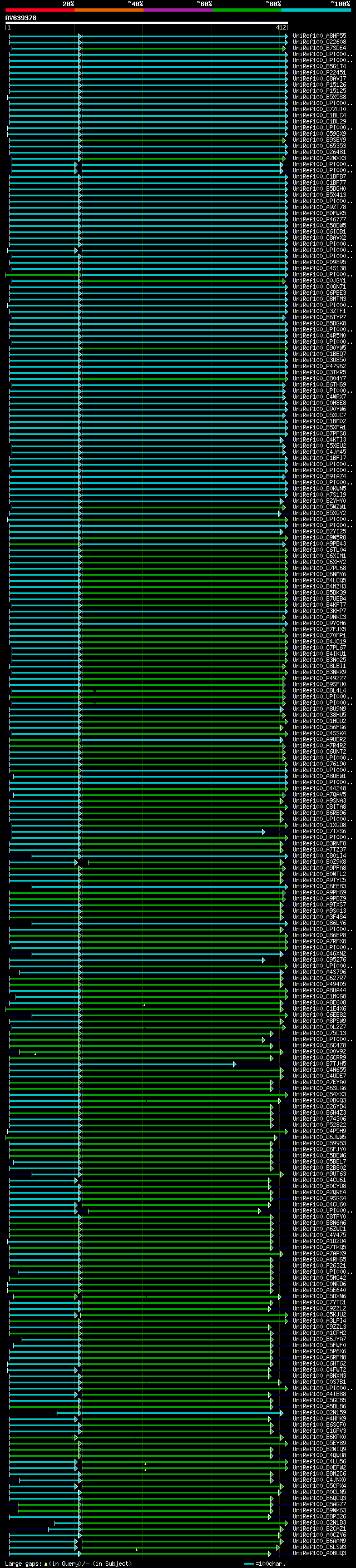Click the UniRef100_C1BFB7 label
Viewport: 356px width, 1568px height.
pos(319,176)
